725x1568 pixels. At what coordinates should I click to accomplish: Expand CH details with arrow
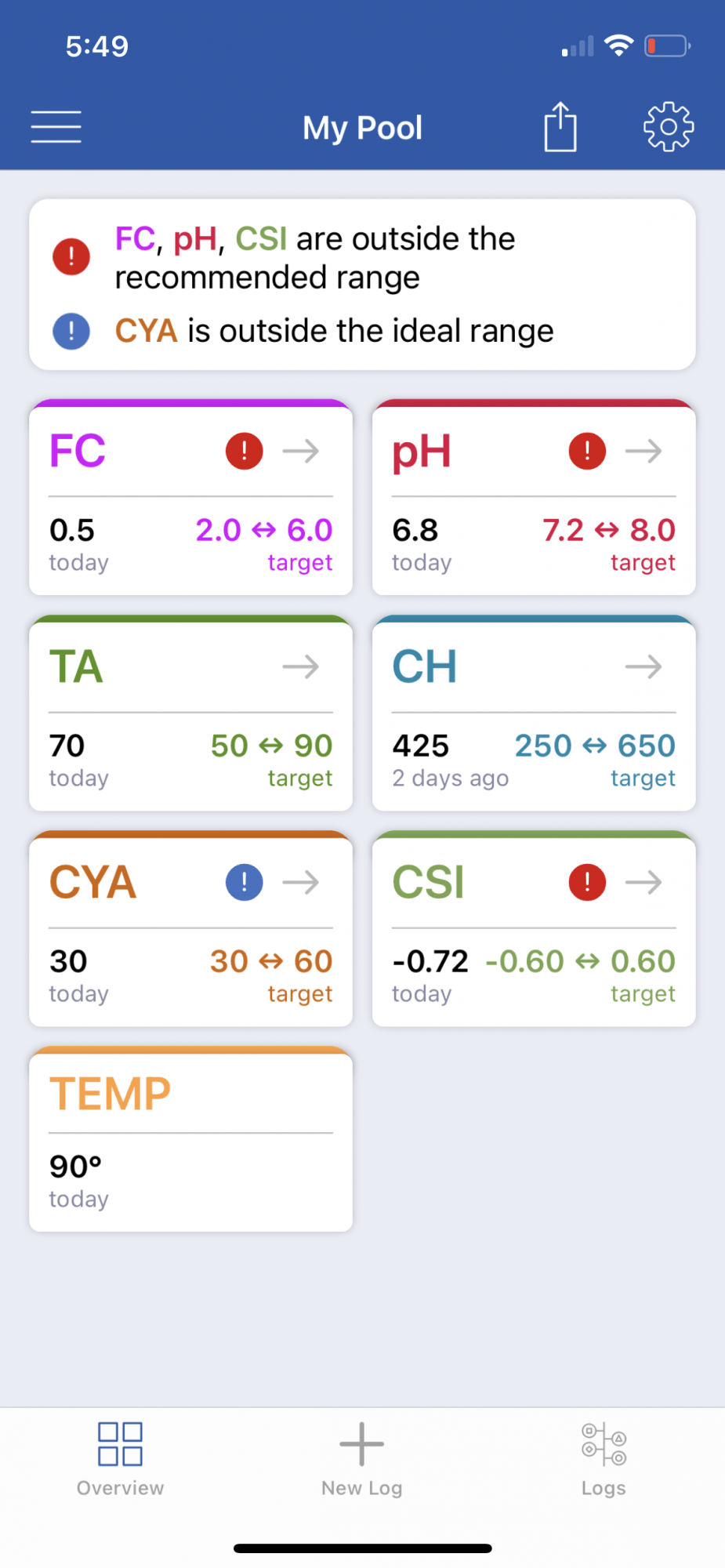tap(643, 667)
